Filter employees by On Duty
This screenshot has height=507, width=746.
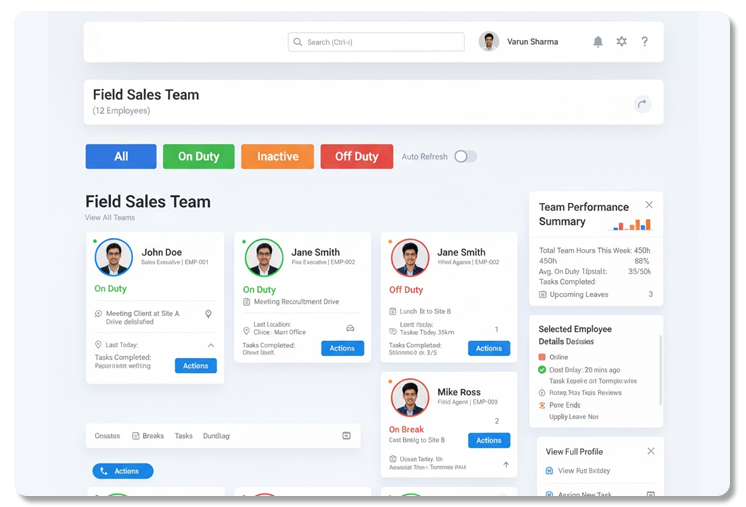pyautogui.click(x=198, y=156)
